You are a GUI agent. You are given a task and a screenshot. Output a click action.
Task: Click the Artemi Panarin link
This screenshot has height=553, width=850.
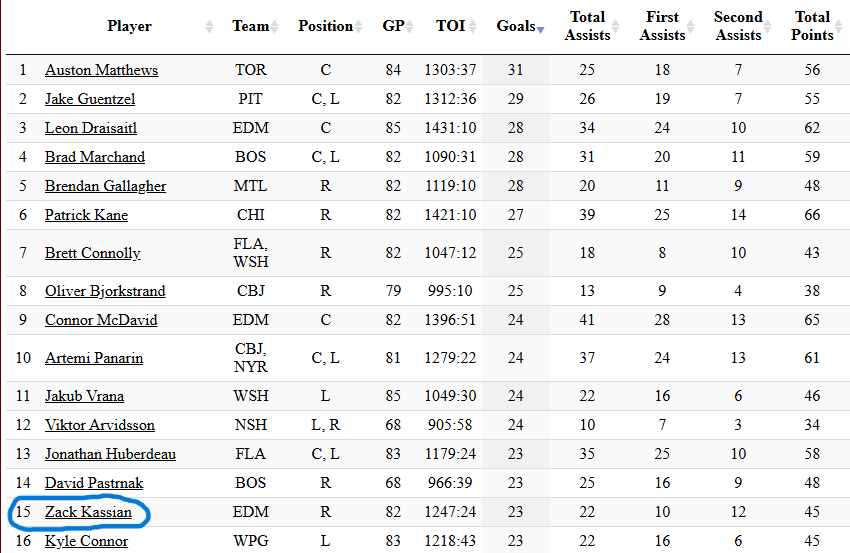click(x=94, y=358)
